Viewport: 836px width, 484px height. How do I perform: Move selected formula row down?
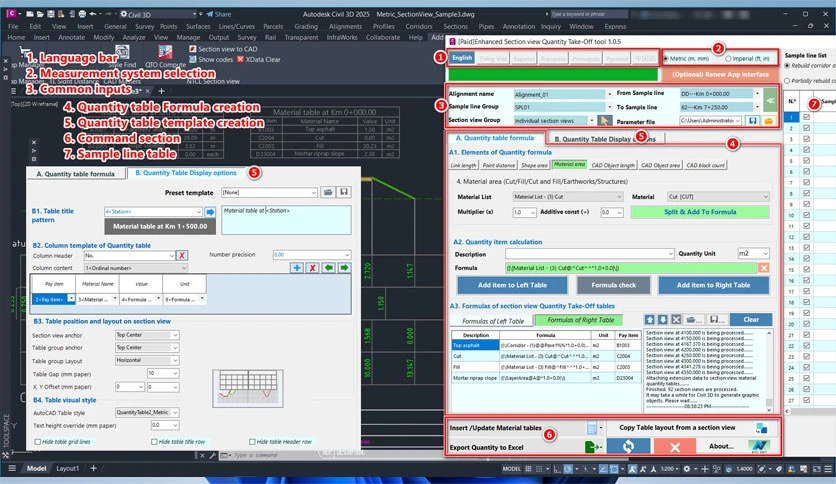(663, 319)
